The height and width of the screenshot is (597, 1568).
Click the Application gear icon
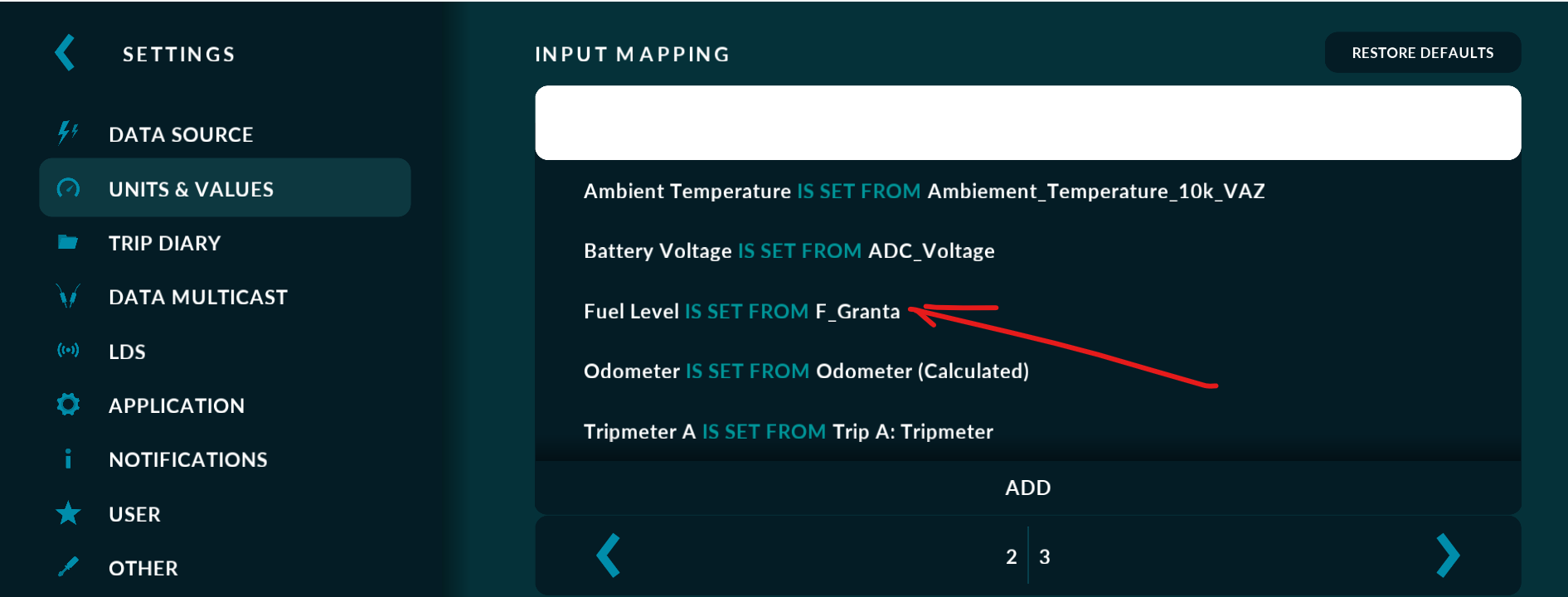coord(68,405)
